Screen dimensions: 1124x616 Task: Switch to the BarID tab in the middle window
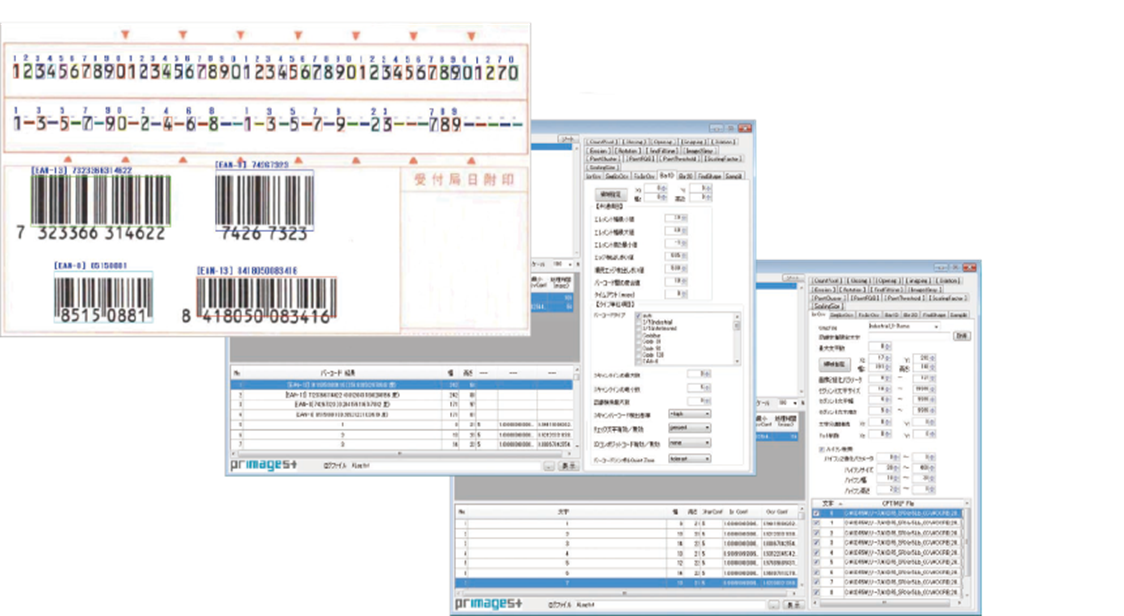point(667,176)
